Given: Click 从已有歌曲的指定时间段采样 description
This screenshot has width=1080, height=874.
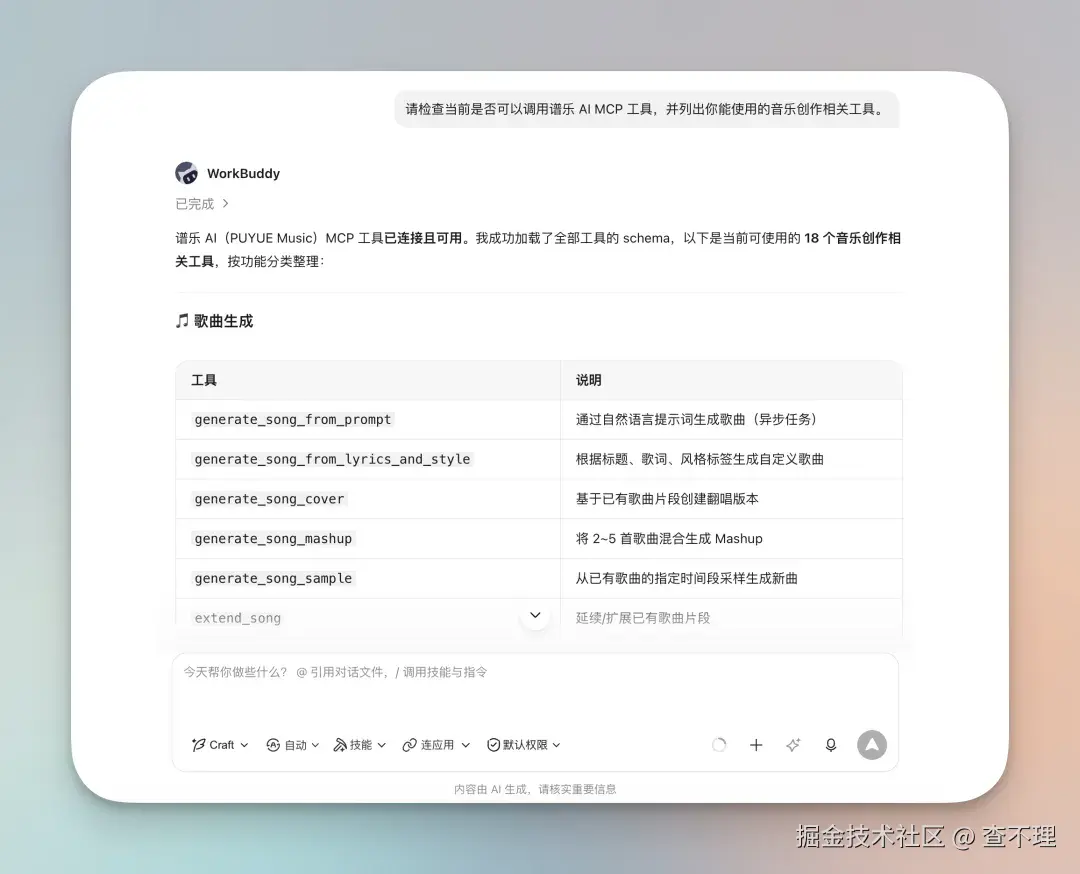Looking at the screenshot, I should click(687, 579).
